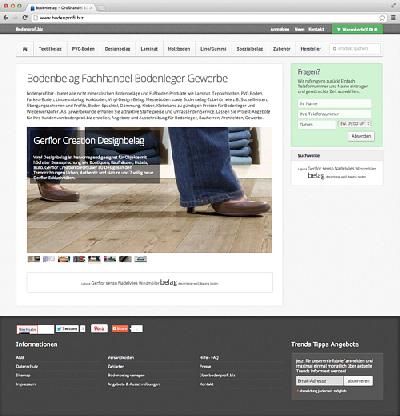The width and height of the screenshot is (400, 416).
Task: Click the belag tag below the slideshow
Action: [x=168, y=282]
